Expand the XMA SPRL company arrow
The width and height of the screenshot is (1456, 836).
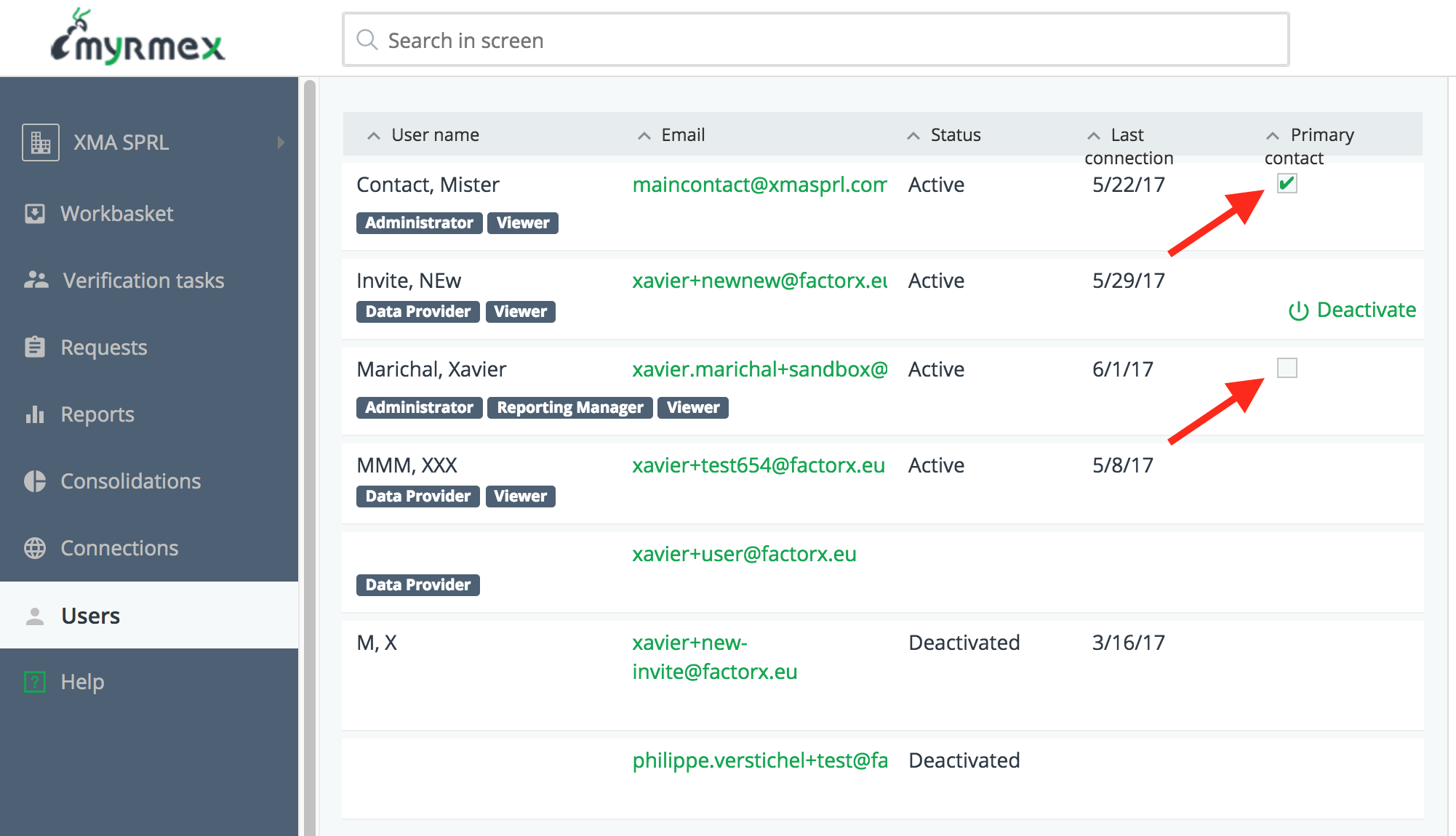point(281,142)
